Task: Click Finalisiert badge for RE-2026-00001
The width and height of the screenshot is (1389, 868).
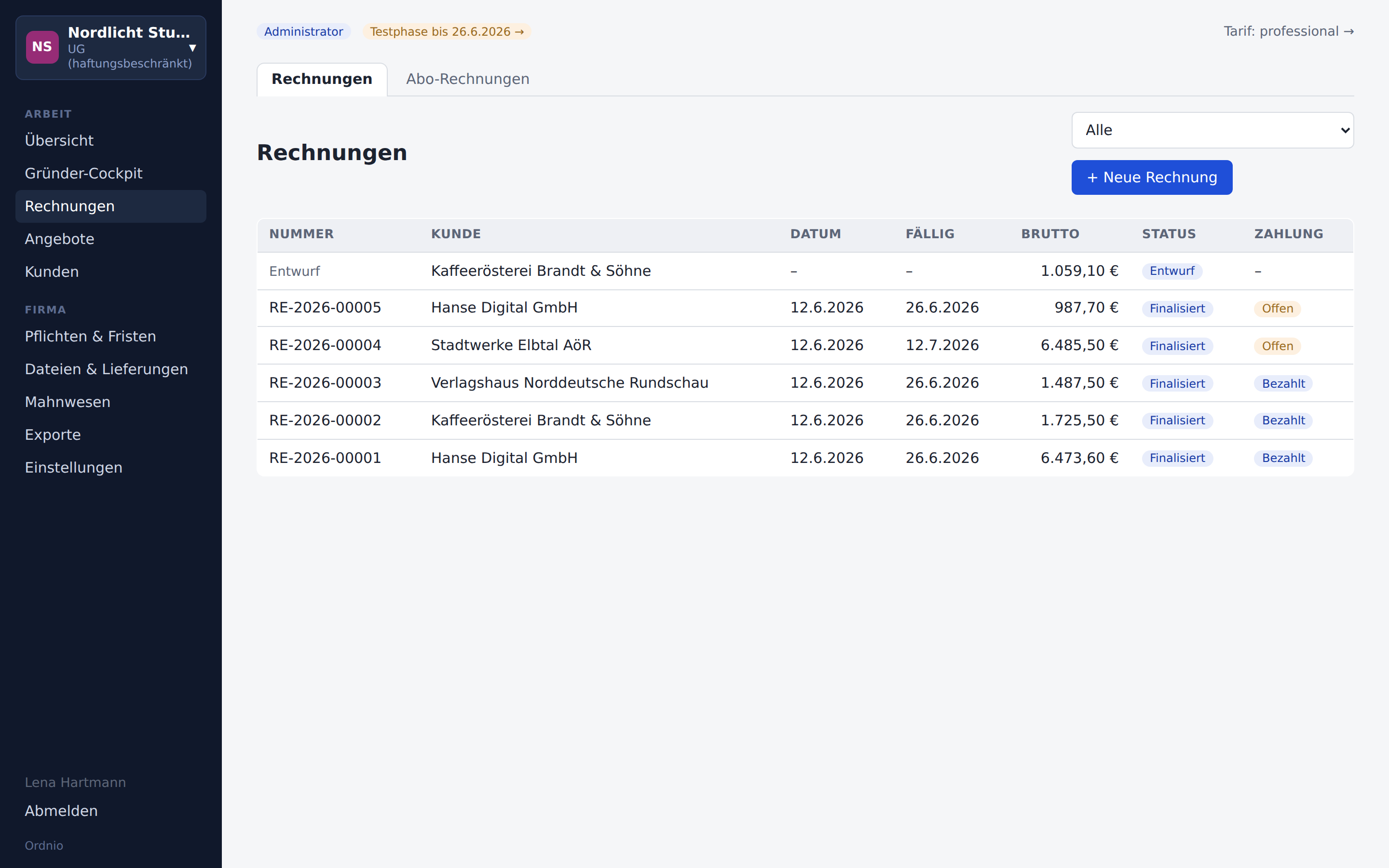Action: tap(1177, 458)
